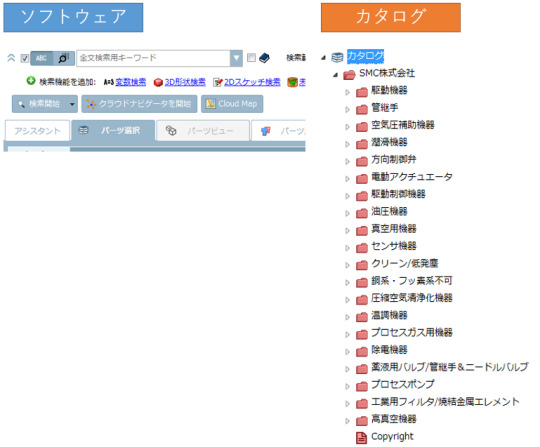Open the 検索開始 button dropdown arrow

click(72, 104)
